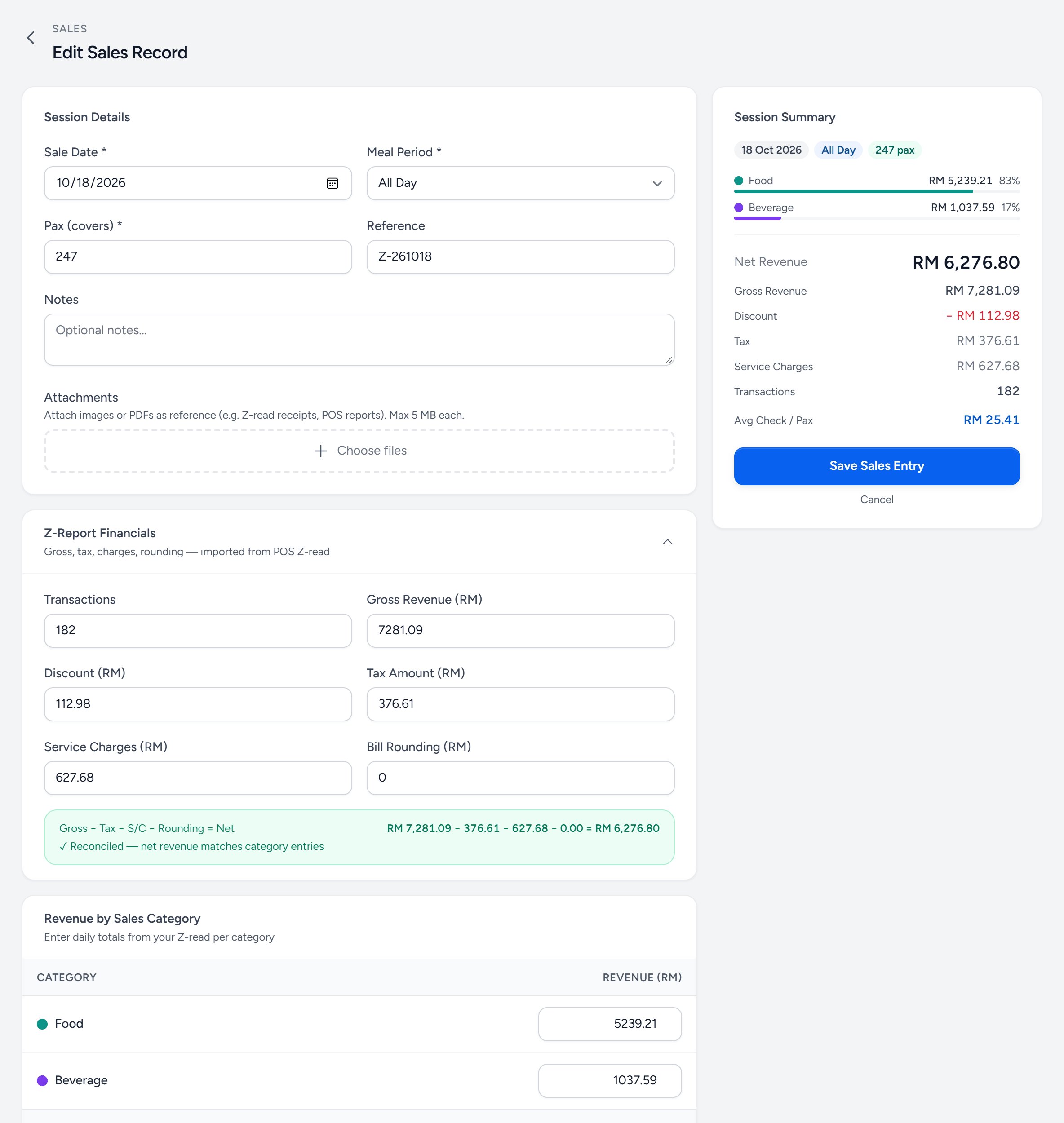Click the Beverage revenue input

click(x=610, y=1080)
